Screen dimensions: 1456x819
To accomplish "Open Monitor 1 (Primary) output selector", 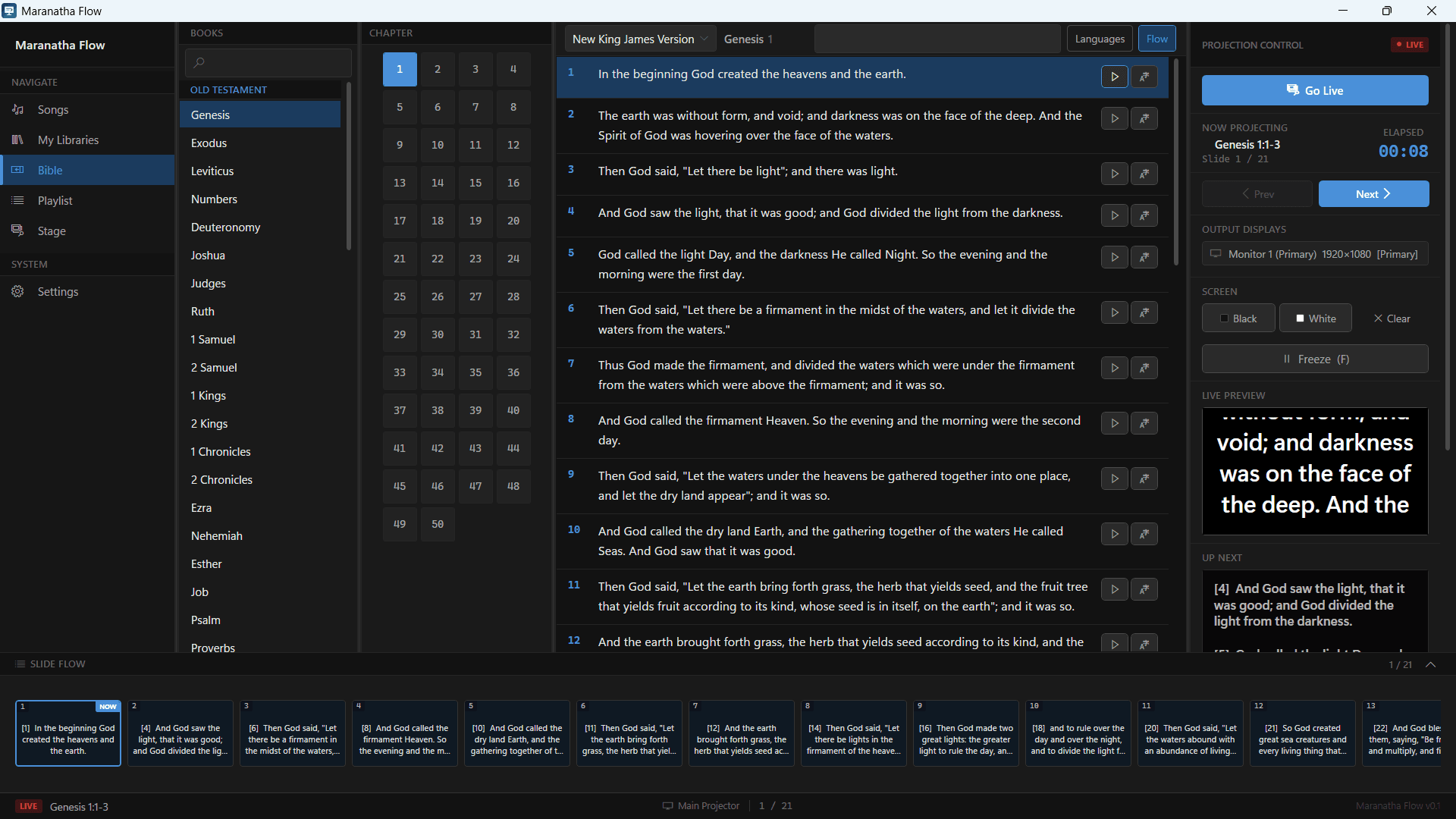I will [x=1315, y=254].
